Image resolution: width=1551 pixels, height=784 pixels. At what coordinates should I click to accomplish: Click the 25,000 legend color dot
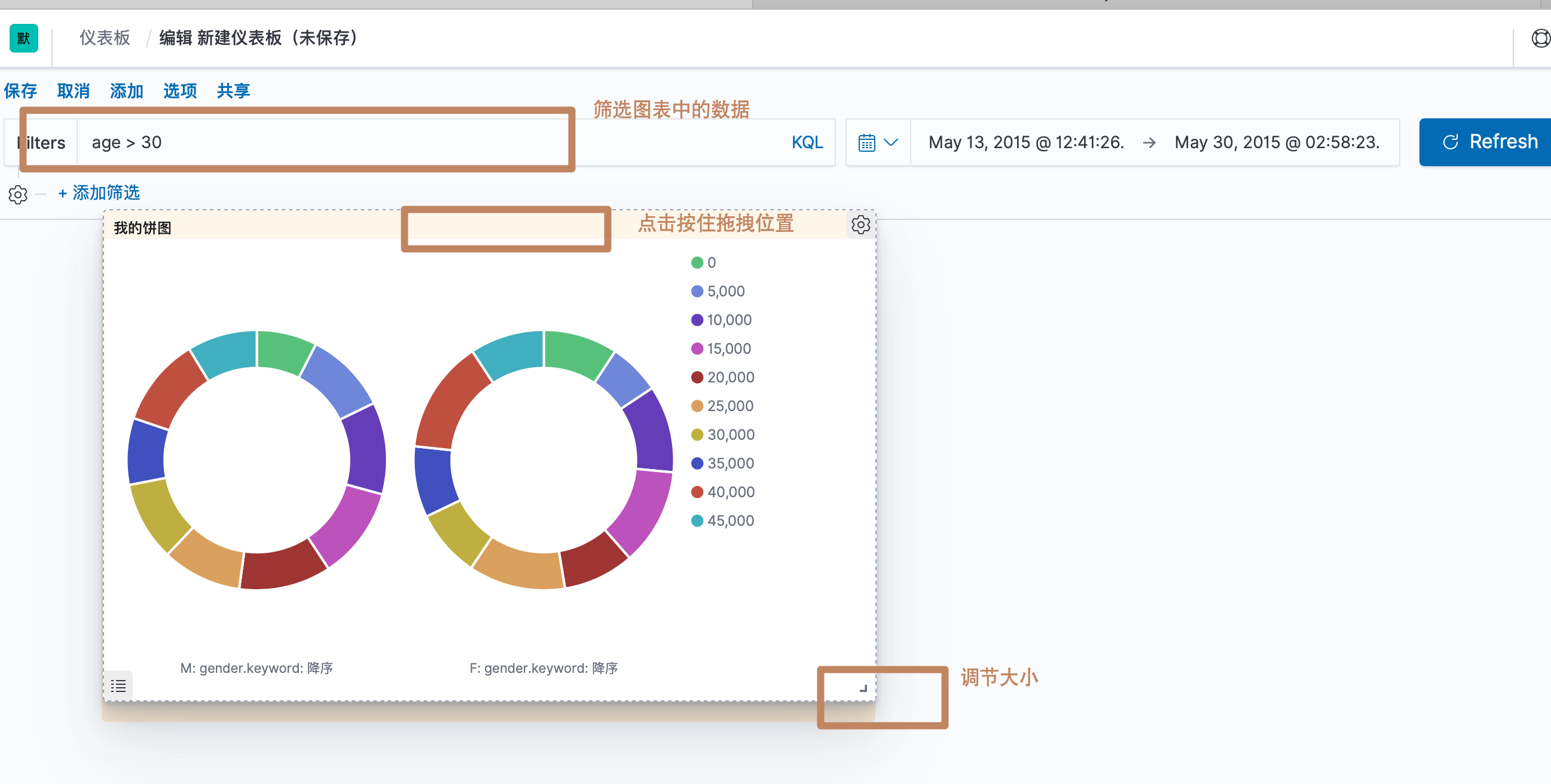pyautogui.click(x=697, y=406)
